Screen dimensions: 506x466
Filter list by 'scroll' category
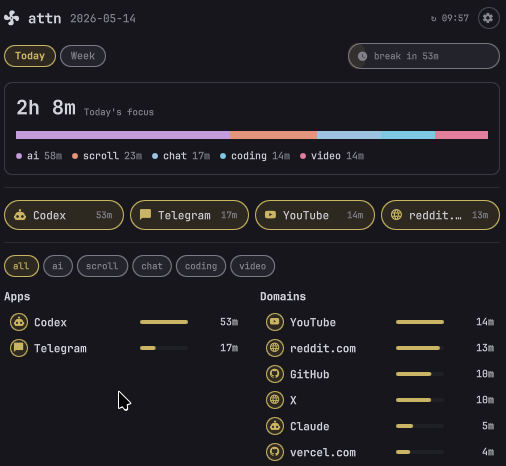click(x=102, y=266)
